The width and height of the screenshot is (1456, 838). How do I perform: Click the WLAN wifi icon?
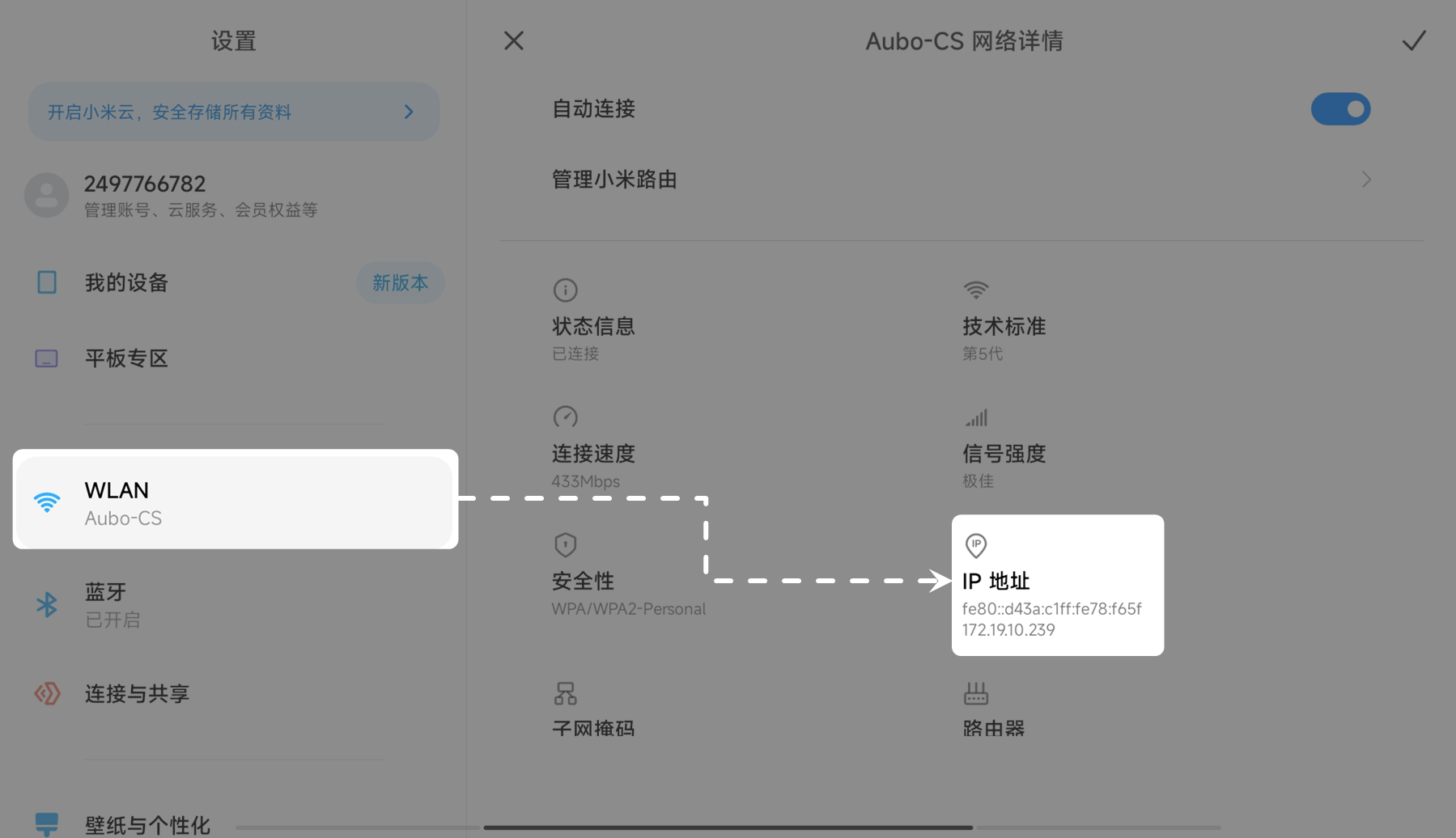[x=47, y=502]
